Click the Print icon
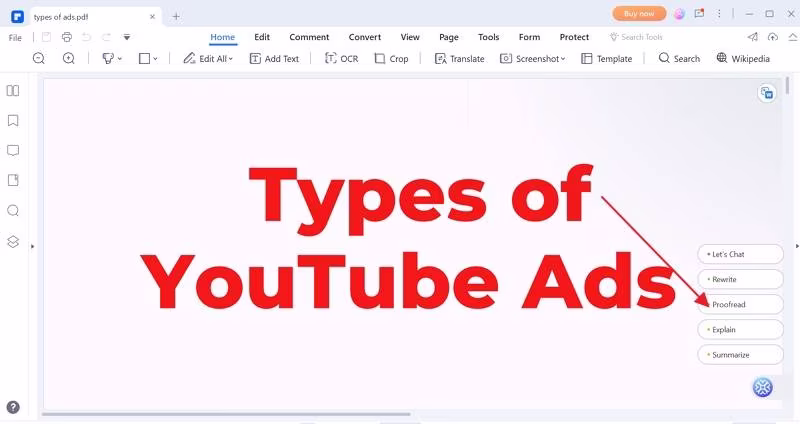Viewport: 800px width, 424px height. pyautogui.click(x=67, y=37)
